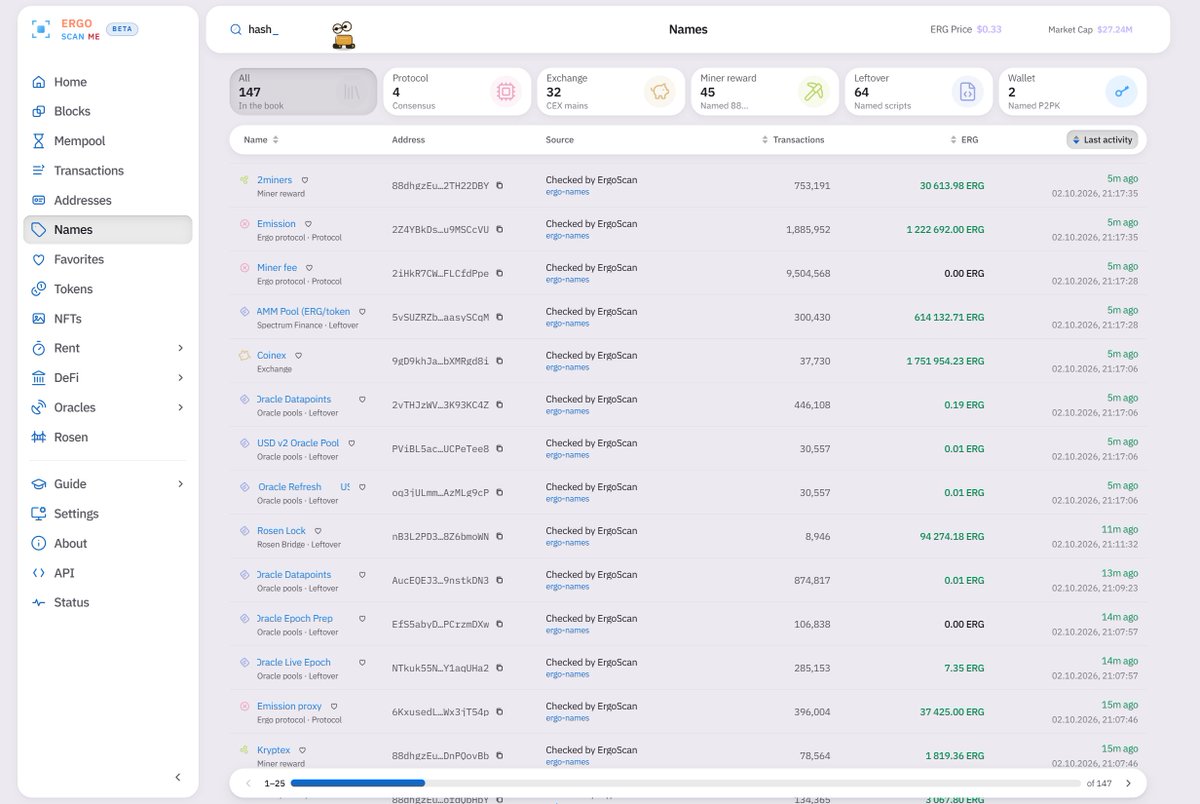Image resolution: width=1200 pixels, height=804 pixels.
Task: Copy the USD v2 Oracle Pool address
Action: tap(500, 449)
